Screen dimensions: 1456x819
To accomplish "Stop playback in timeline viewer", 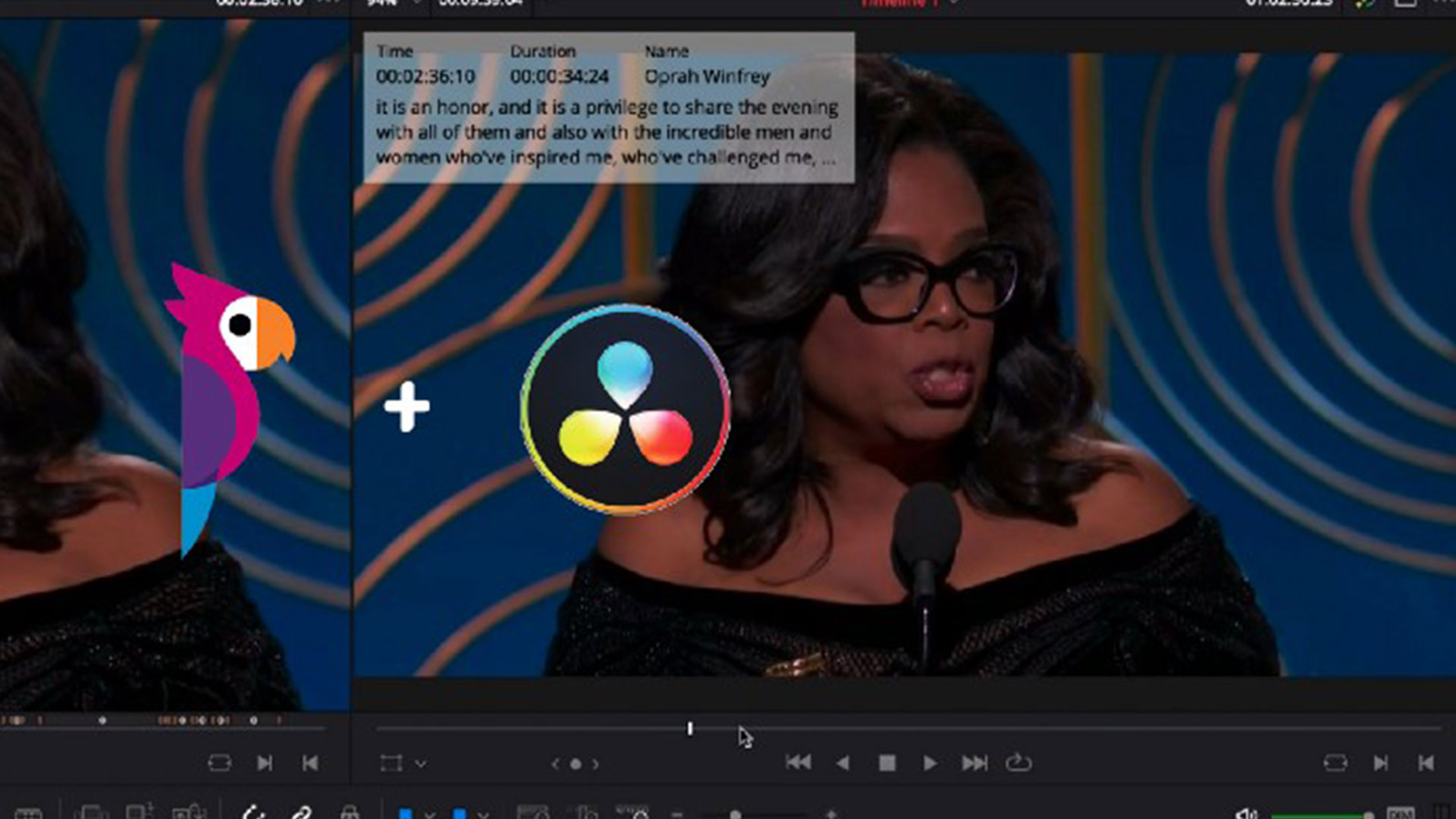I will click(886, 763).
